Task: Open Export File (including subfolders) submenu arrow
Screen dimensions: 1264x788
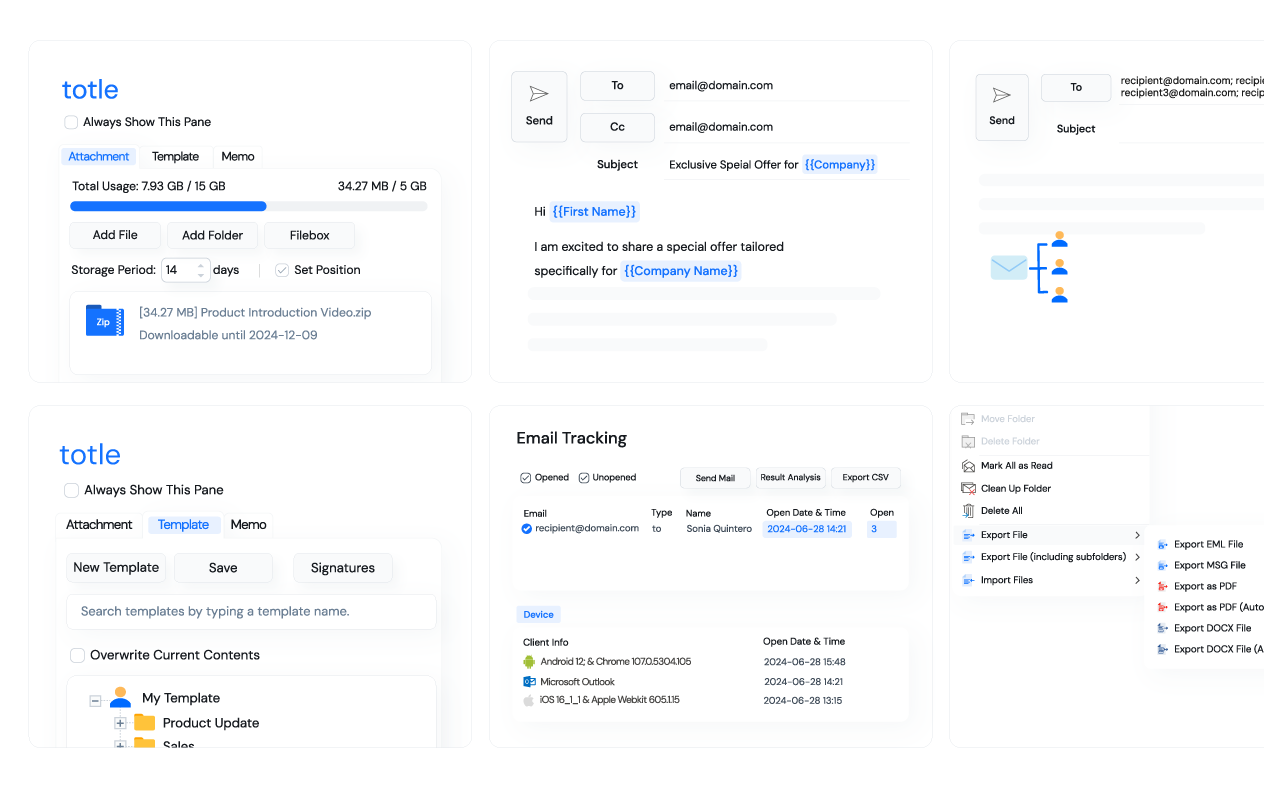Action: 1137,557
